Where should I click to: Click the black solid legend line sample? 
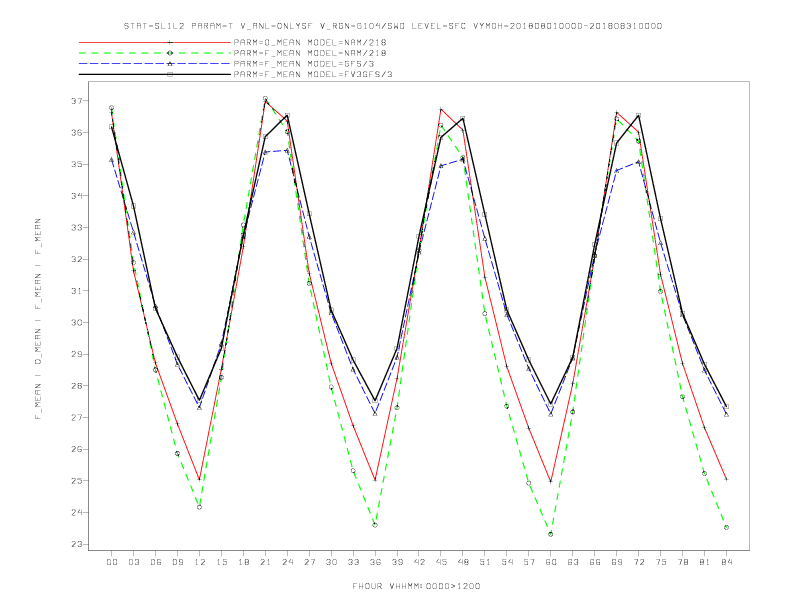[x=155, y=74]
